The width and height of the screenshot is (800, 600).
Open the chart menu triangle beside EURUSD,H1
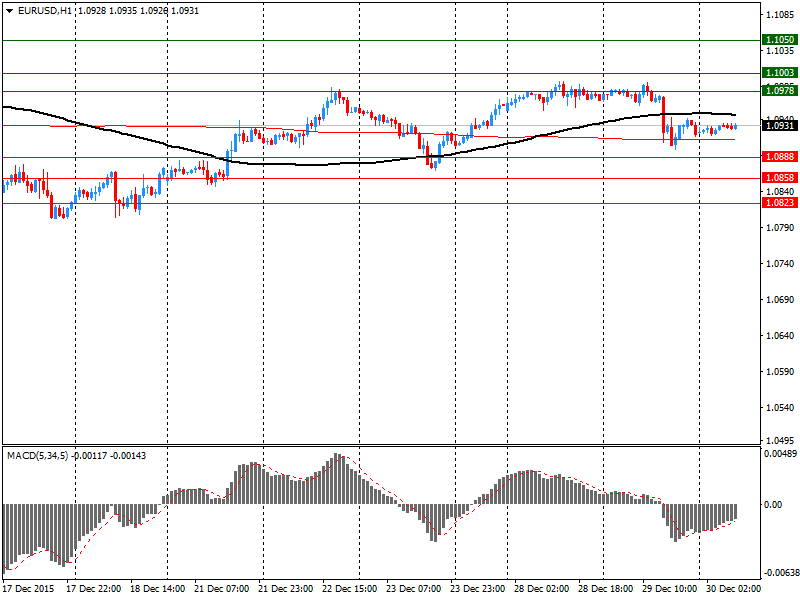pos(10,11)
